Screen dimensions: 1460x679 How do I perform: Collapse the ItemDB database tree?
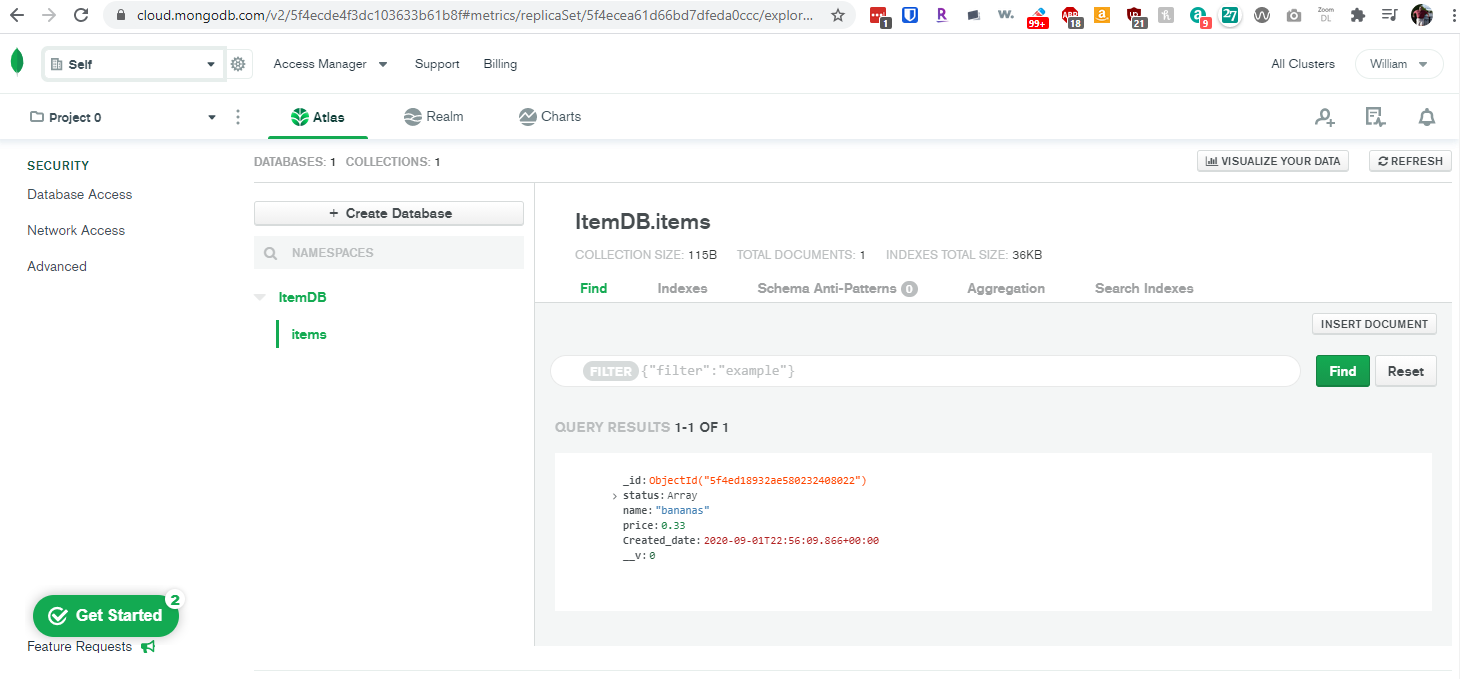pyautogui.click(x=260, y=297)
